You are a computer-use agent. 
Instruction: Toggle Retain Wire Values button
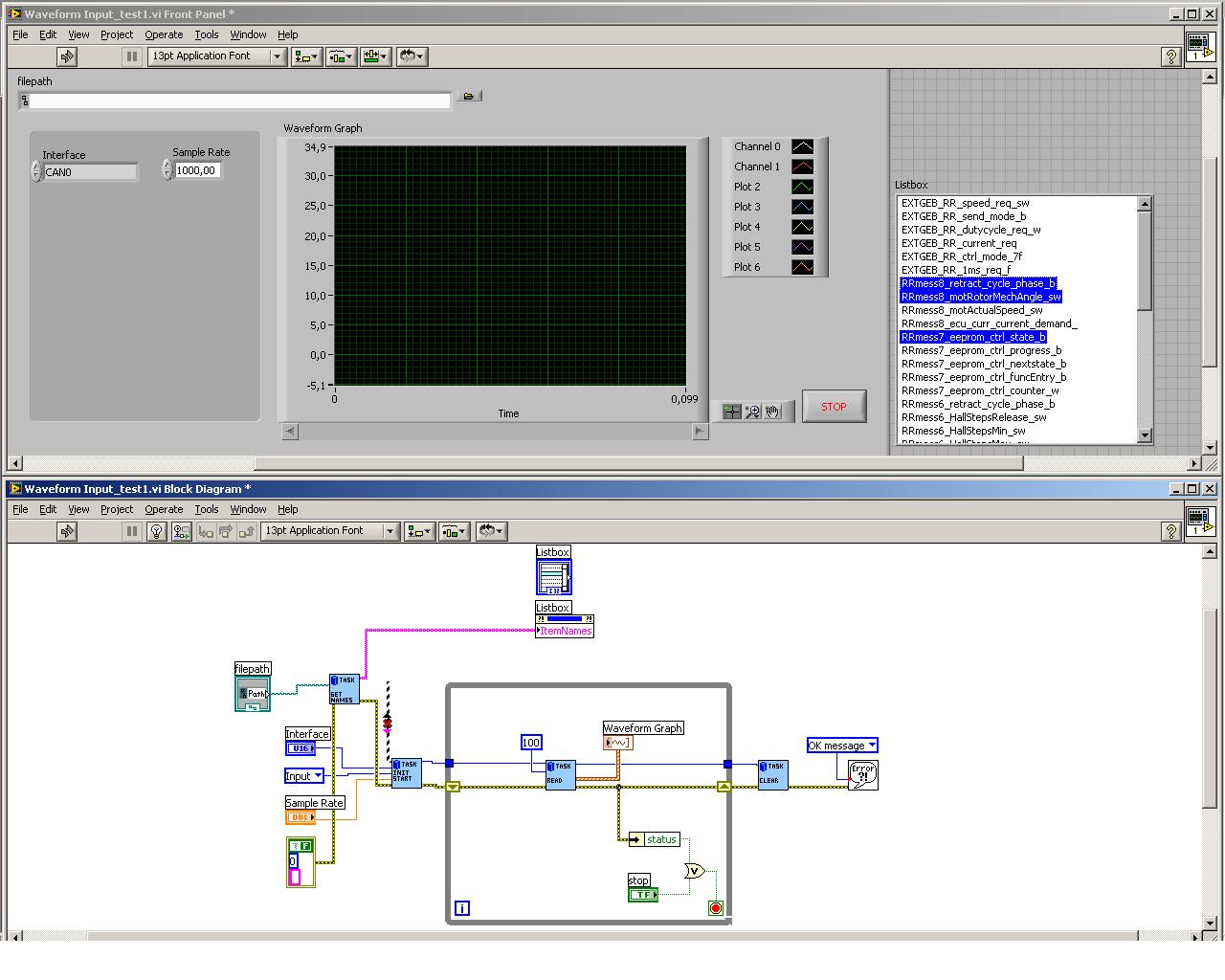pyautogui.click(x=181, y=531)
